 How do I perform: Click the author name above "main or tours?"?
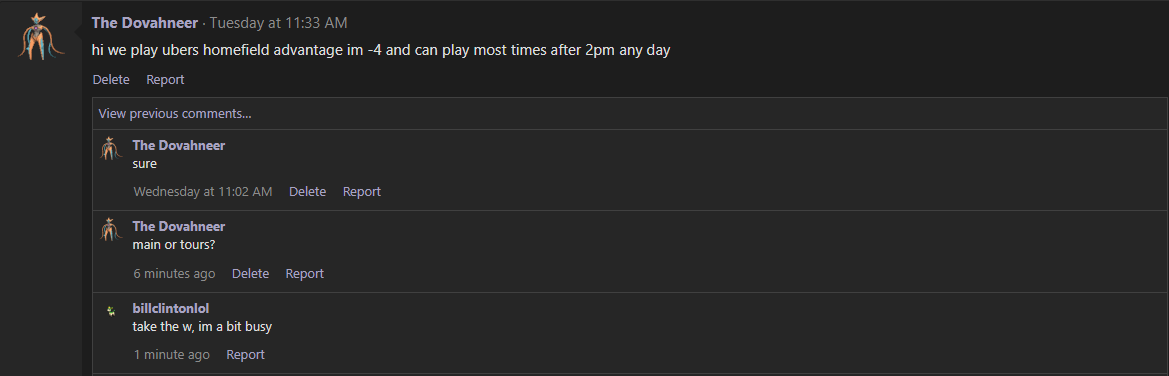[x=178, y=227]
